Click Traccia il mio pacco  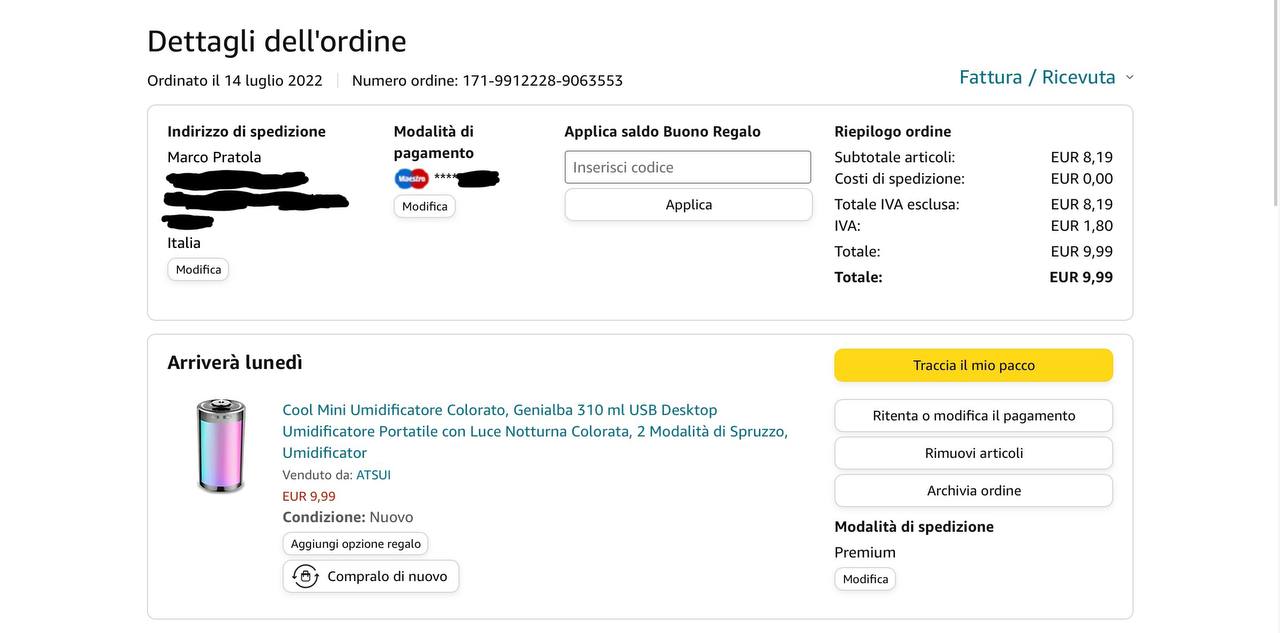973,365
